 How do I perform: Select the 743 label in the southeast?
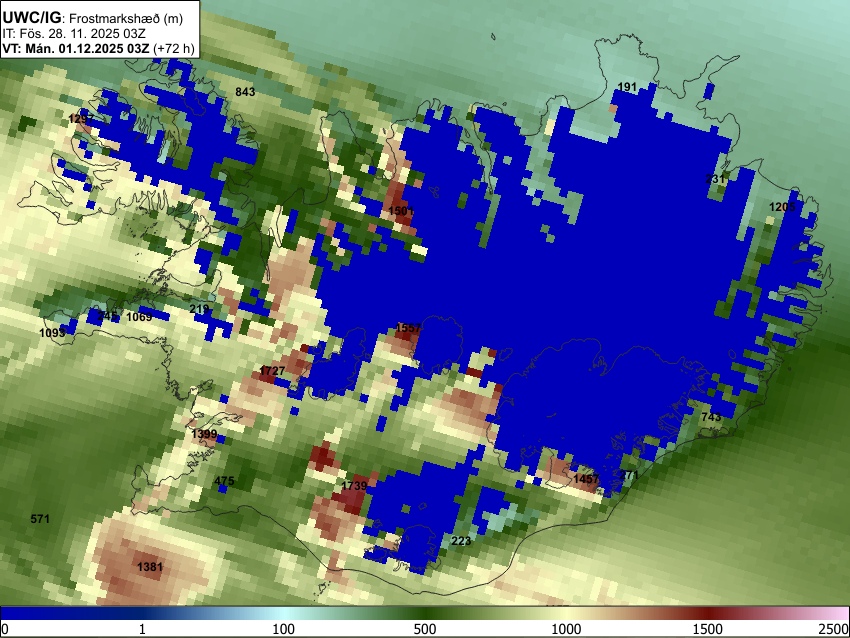pos(711,416)
